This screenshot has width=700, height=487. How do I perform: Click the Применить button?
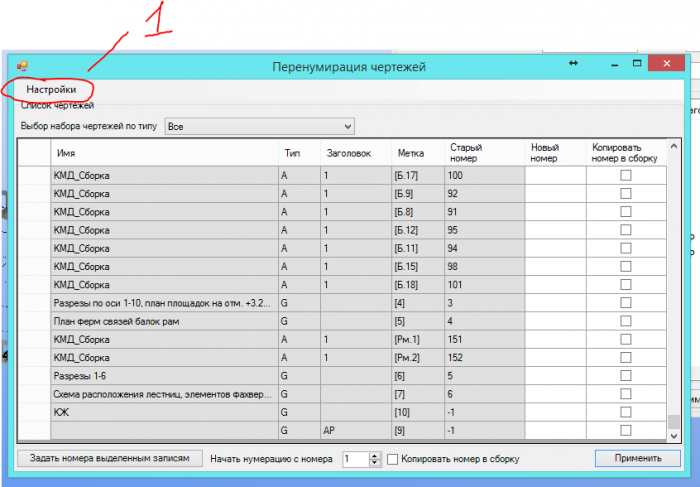[638, 458]
